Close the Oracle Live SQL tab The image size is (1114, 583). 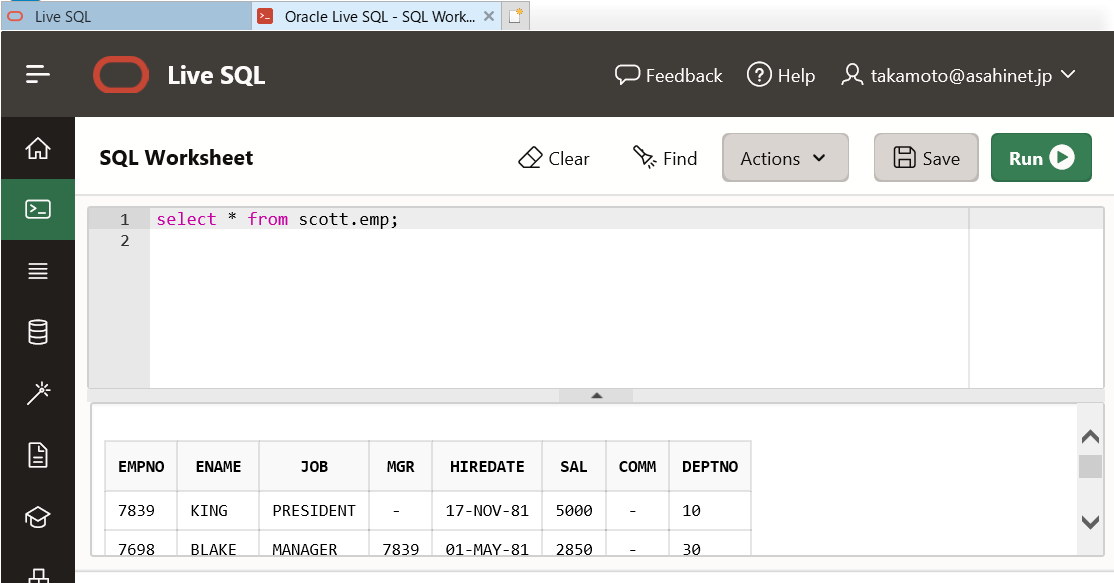point(489,16)
